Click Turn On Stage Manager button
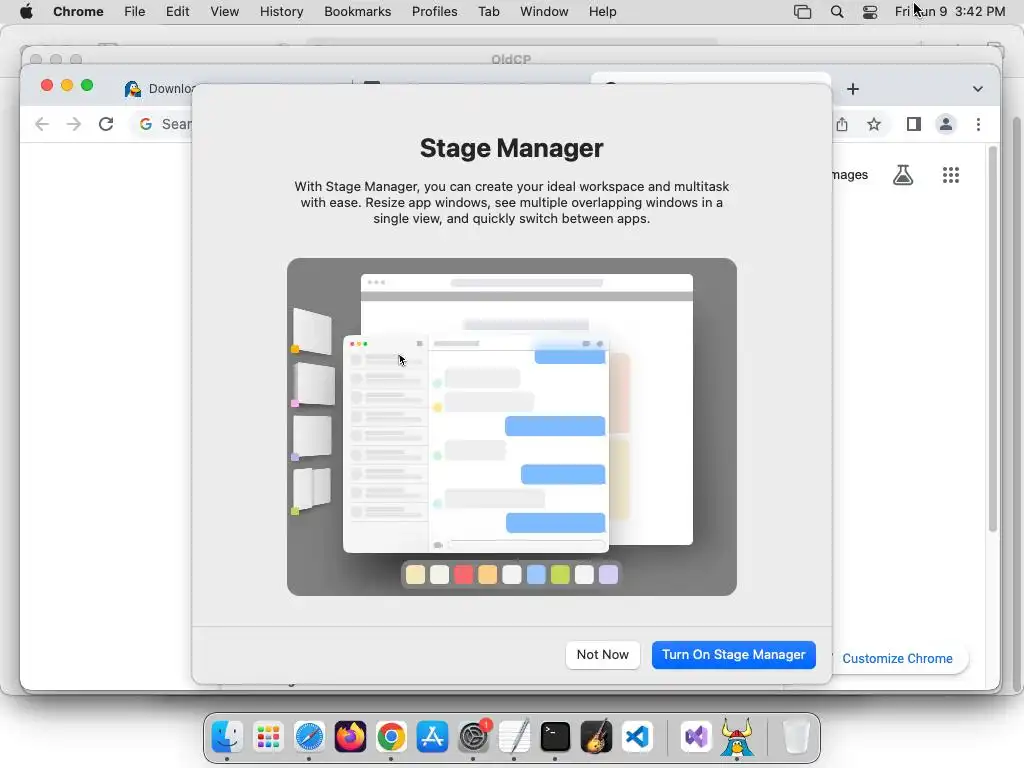 click(x=733, y=654)
